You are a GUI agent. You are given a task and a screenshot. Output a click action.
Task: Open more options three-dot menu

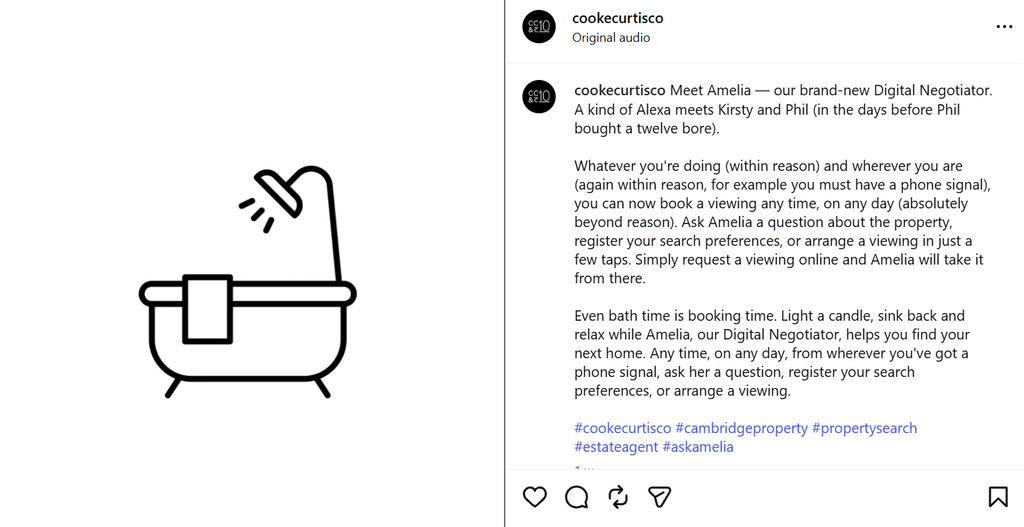(x=1004, y=27)
